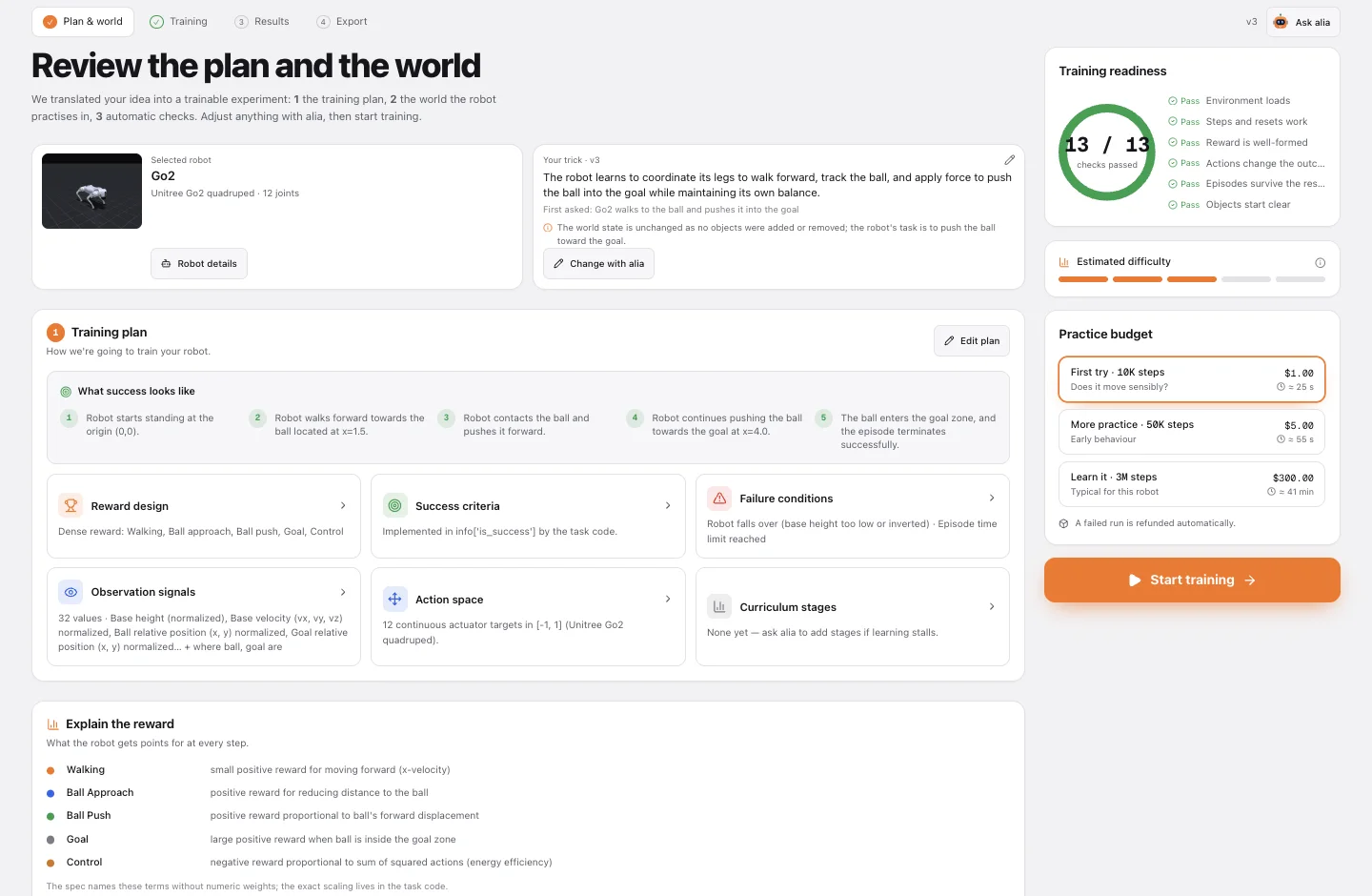
Task: Click the v3 version label
Action: pos(1251,22)
